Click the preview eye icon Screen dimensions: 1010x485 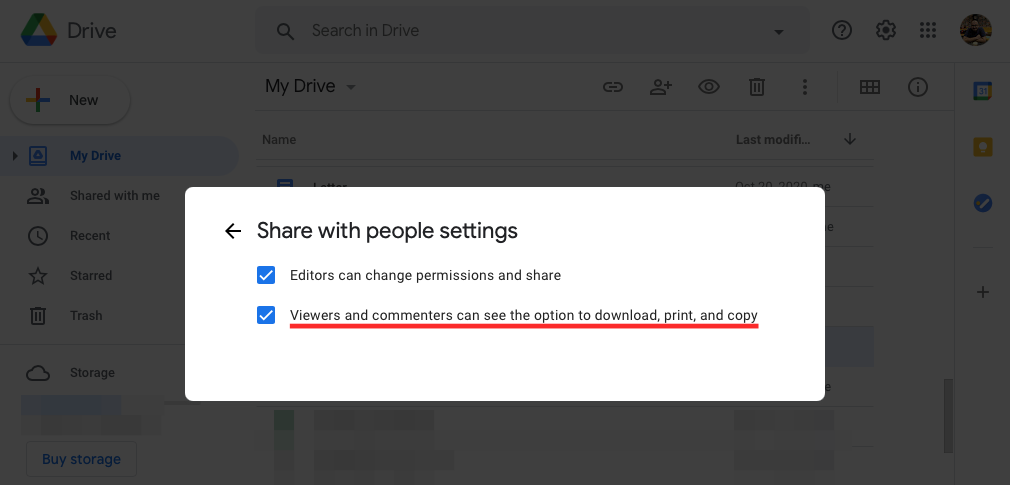point(709,87)
